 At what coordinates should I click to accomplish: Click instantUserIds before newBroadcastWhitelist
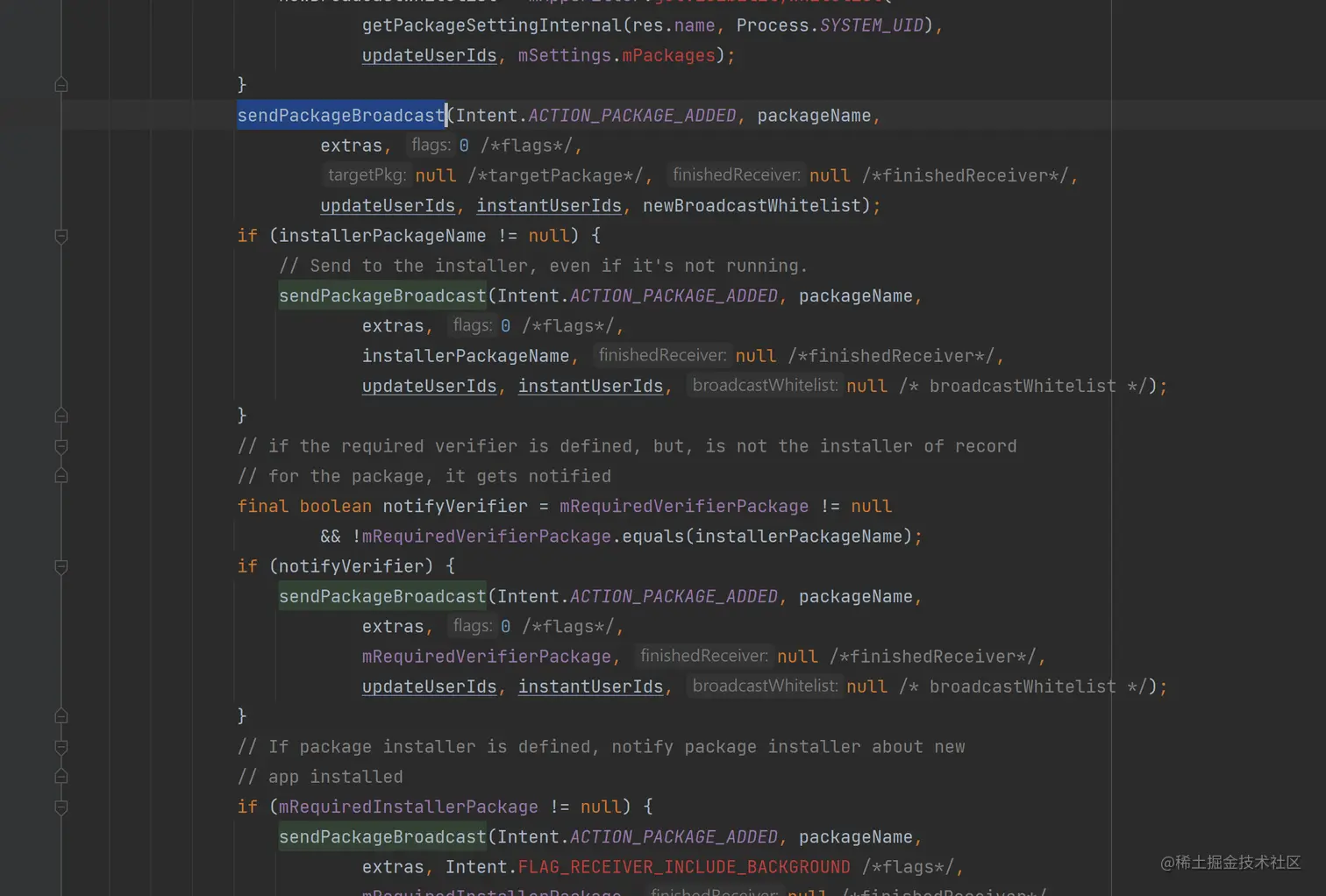pos(549,205)
